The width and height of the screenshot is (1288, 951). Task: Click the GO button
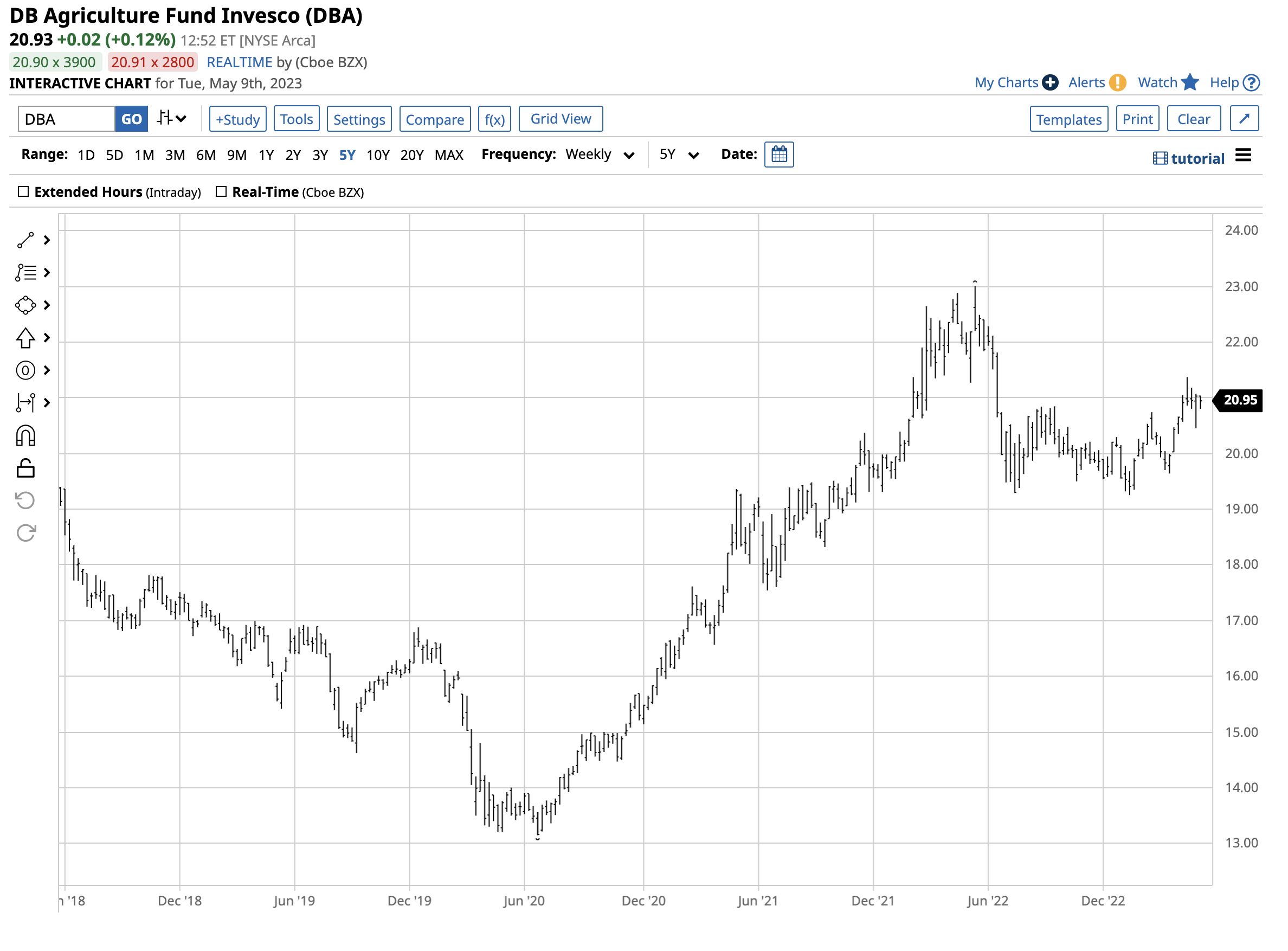pyautogui.click(x=132, y=119)
